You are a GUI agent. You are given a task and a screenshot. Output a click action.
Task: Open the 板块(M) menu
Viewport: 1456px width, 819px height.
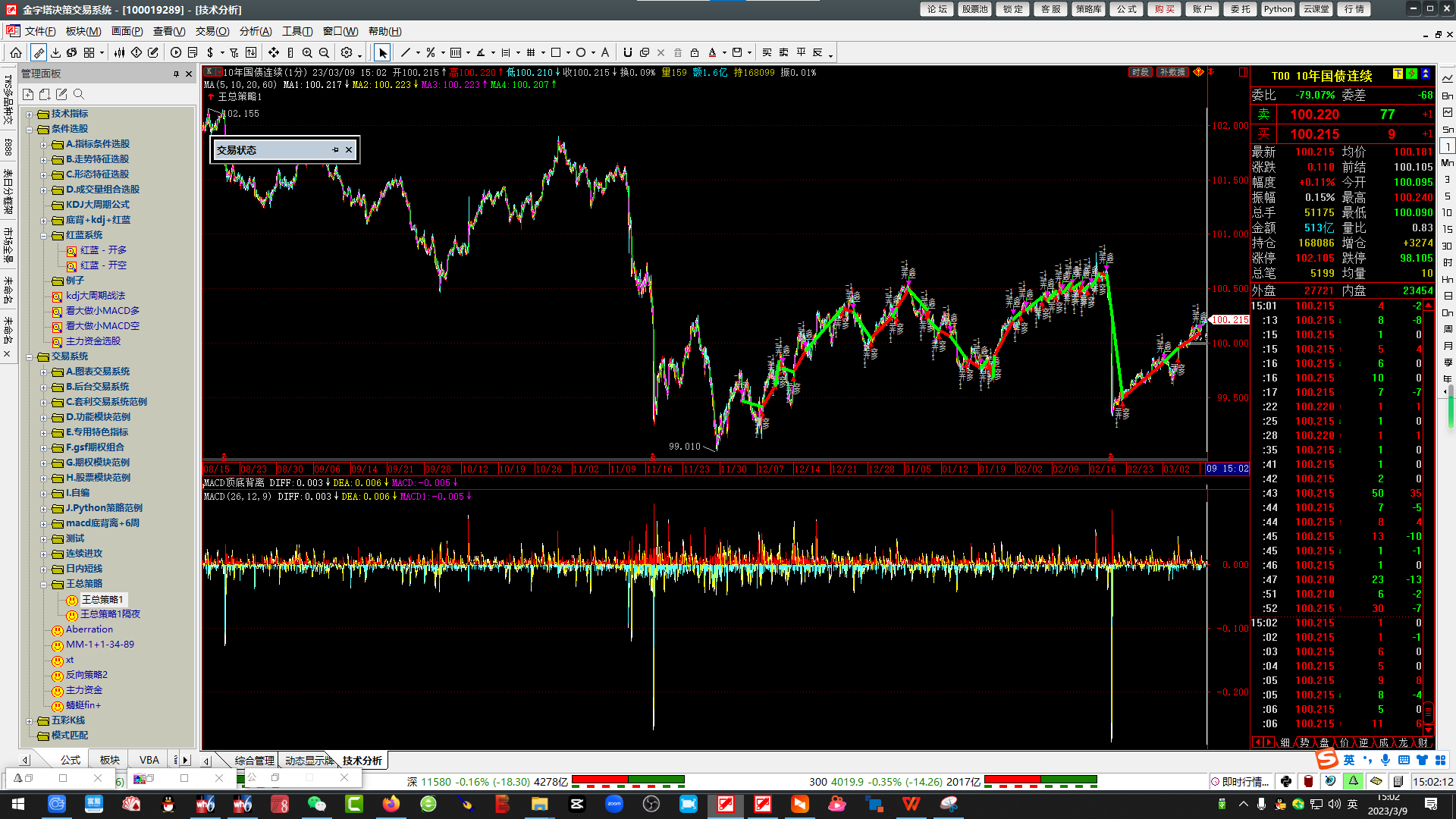[x=83, y=31]
